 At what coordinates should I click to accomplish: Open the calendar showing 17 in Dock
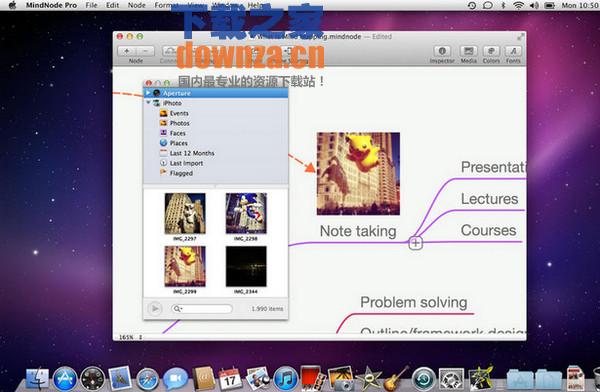(x=230, y=378)
